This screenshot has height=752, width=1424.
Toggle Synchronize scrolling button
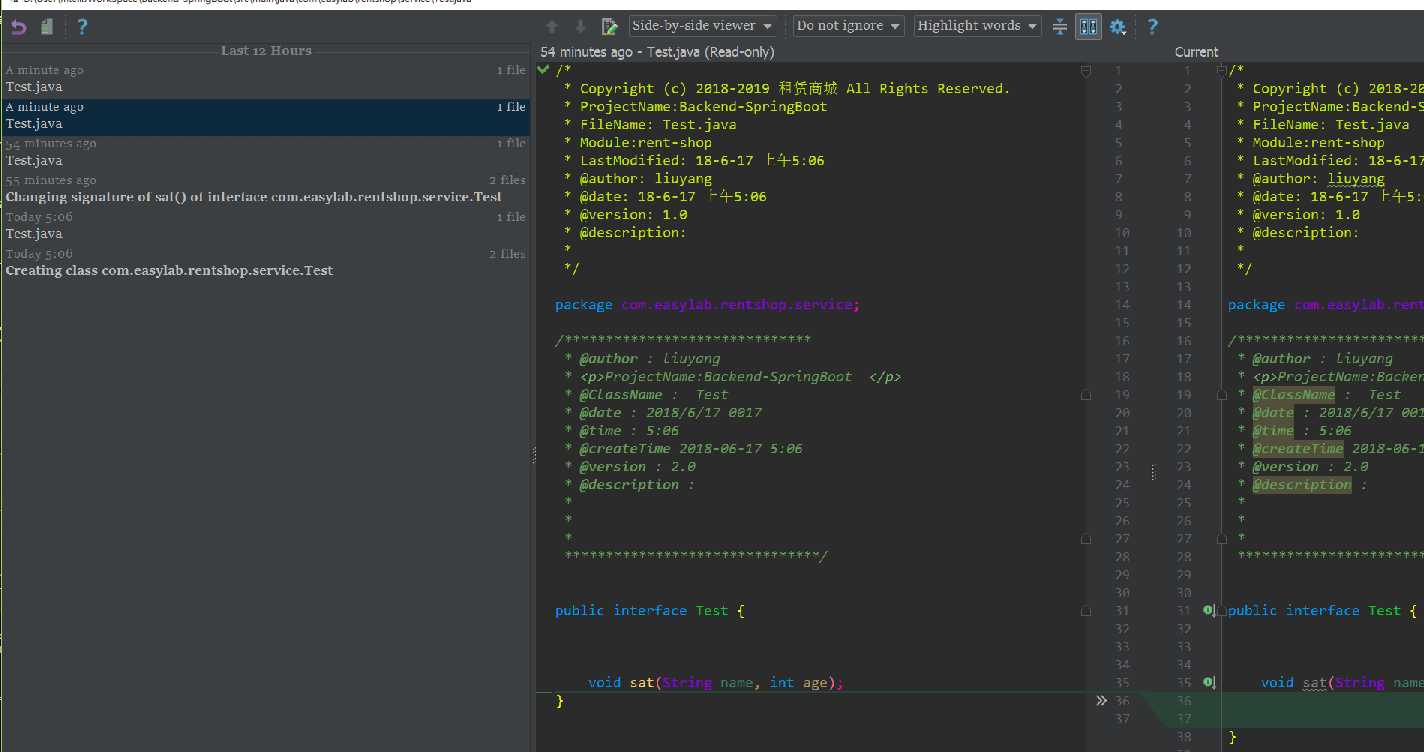click(x=1088, y=27)
